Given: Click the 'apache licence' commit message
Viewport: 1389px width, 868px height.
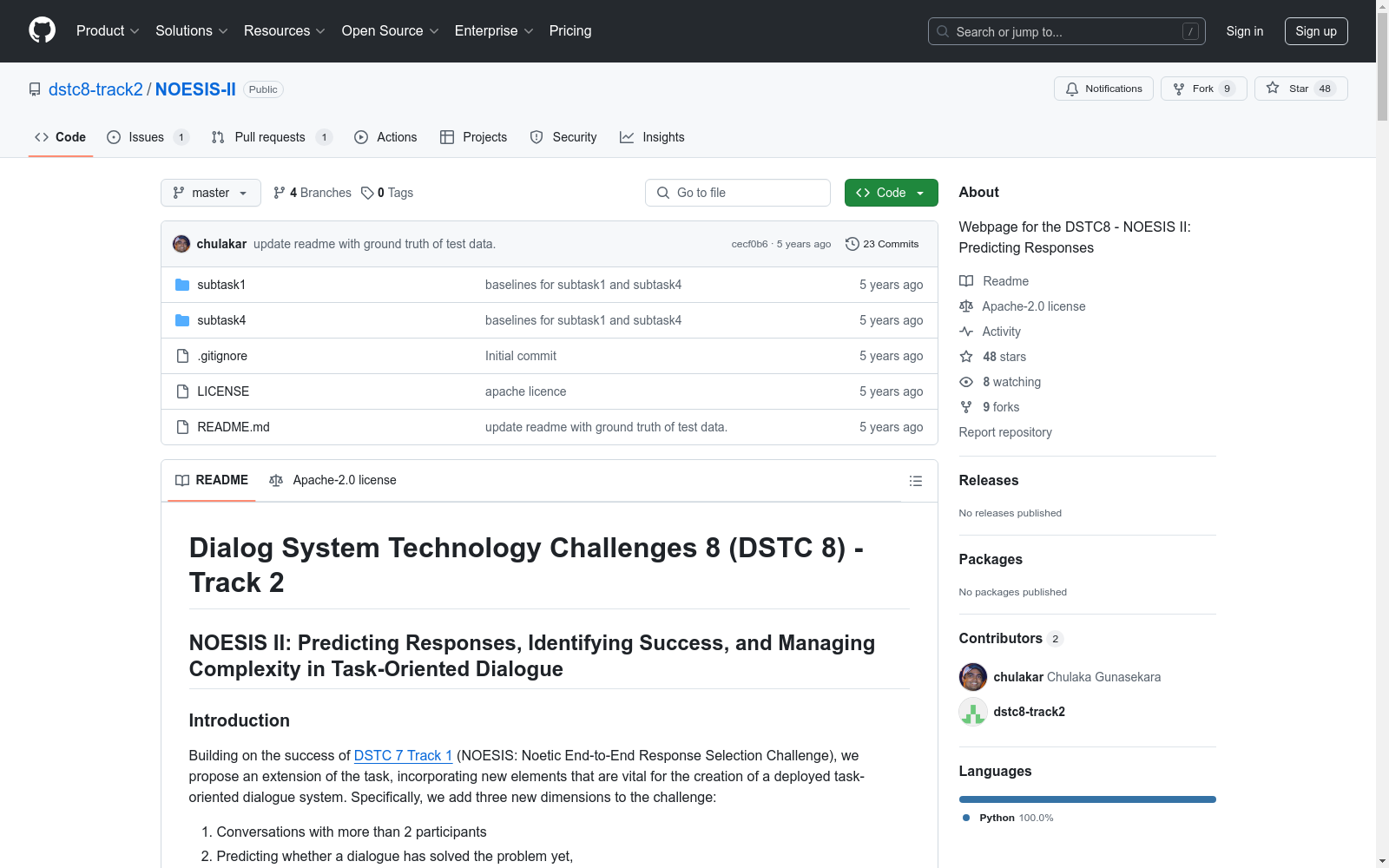Looking at the screenshot, I should point(525,391).
